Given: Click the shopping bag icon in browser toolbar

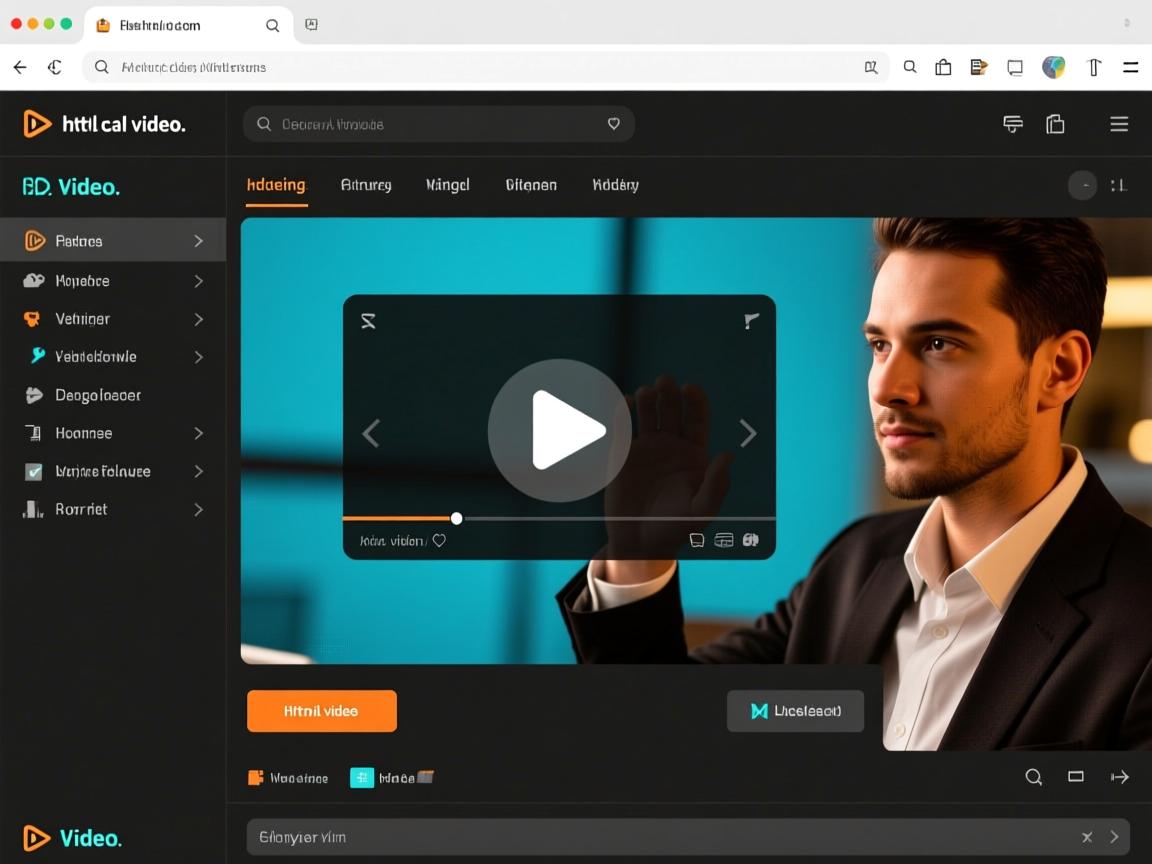Looking at the screenshot, I should click(943, 67).
